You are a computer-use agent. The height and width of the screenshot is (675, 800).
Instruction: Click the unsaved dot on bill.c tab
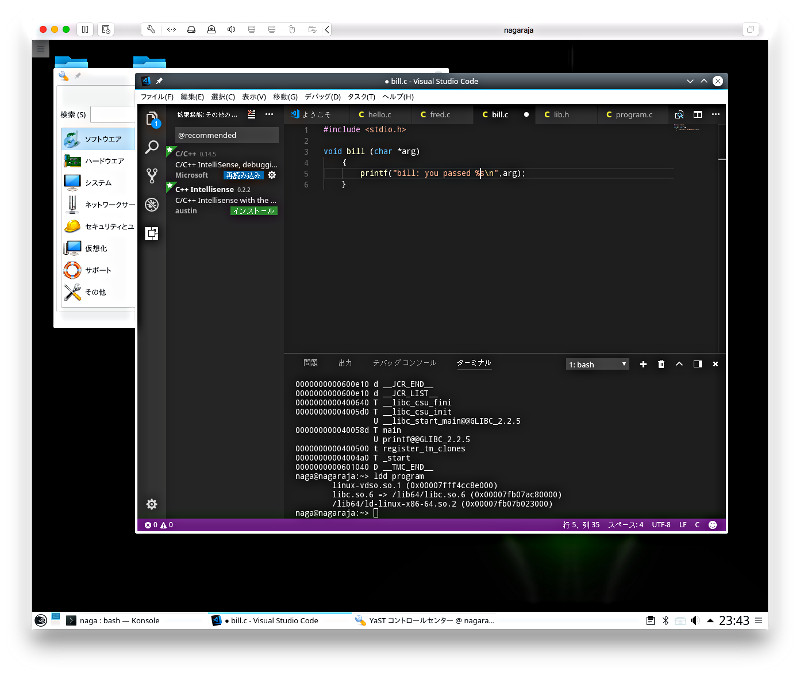[x=526, y=114]
